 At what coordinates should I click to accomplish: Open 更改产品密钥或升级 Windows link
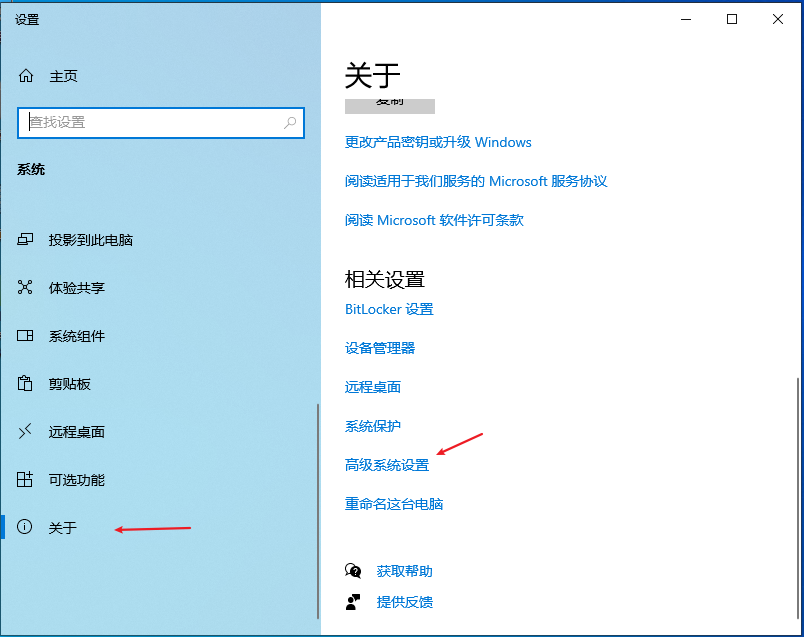point(438,142)
